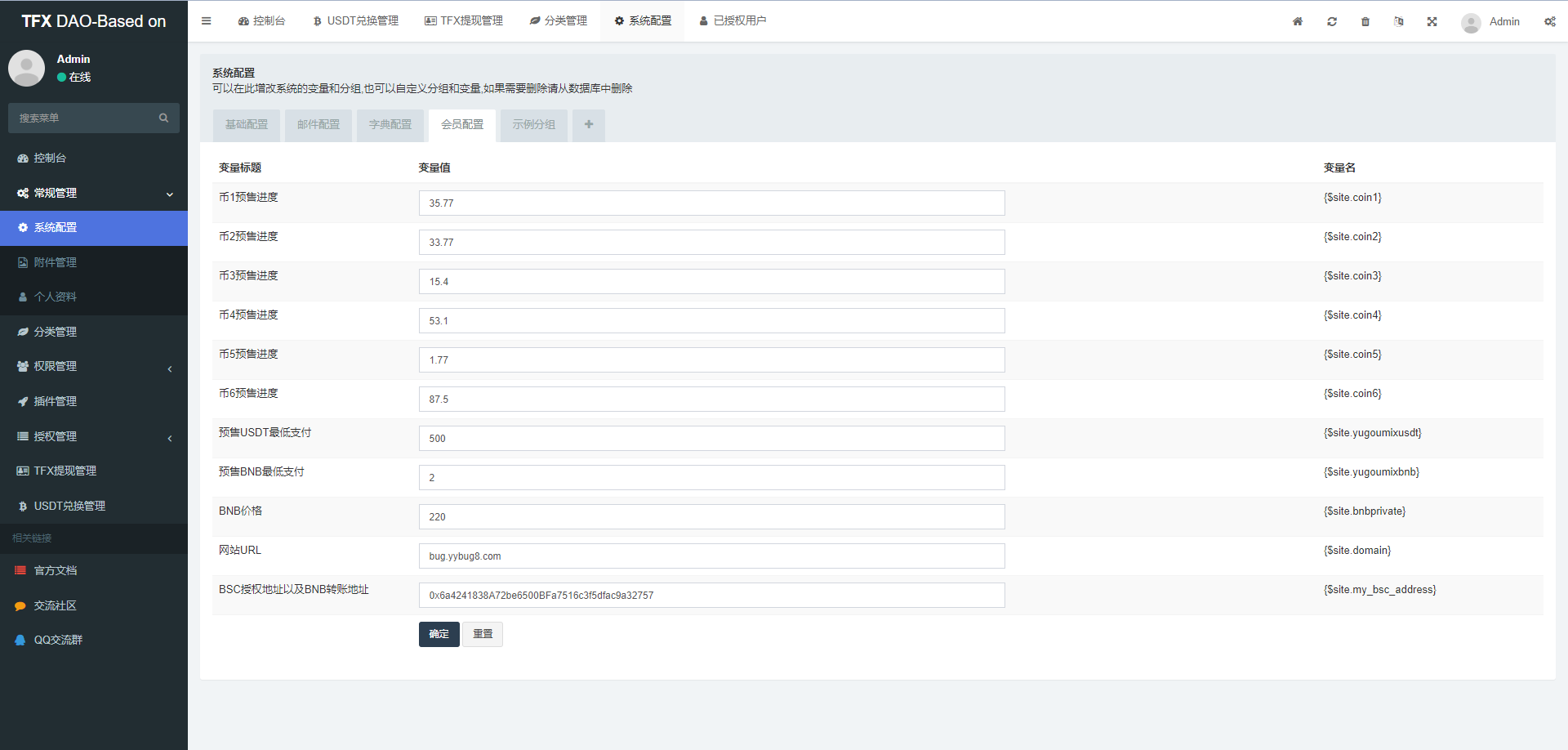Open TFX提现管理 in the sidebar
1568x750 pixels.
(65, 471)
